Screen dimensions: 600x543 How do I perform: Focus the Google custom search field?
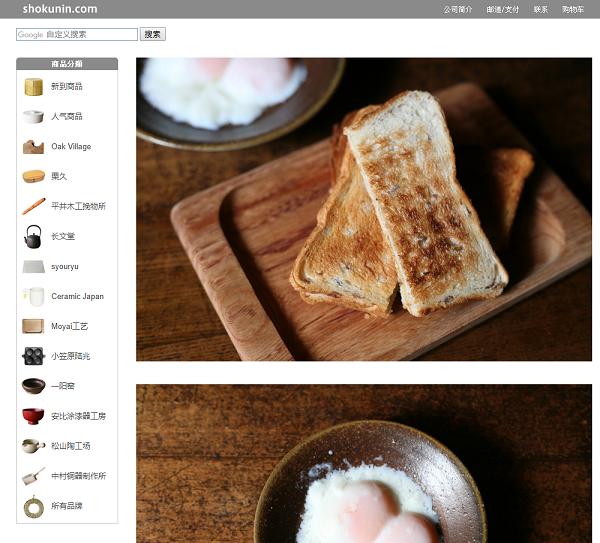point(77,34)
